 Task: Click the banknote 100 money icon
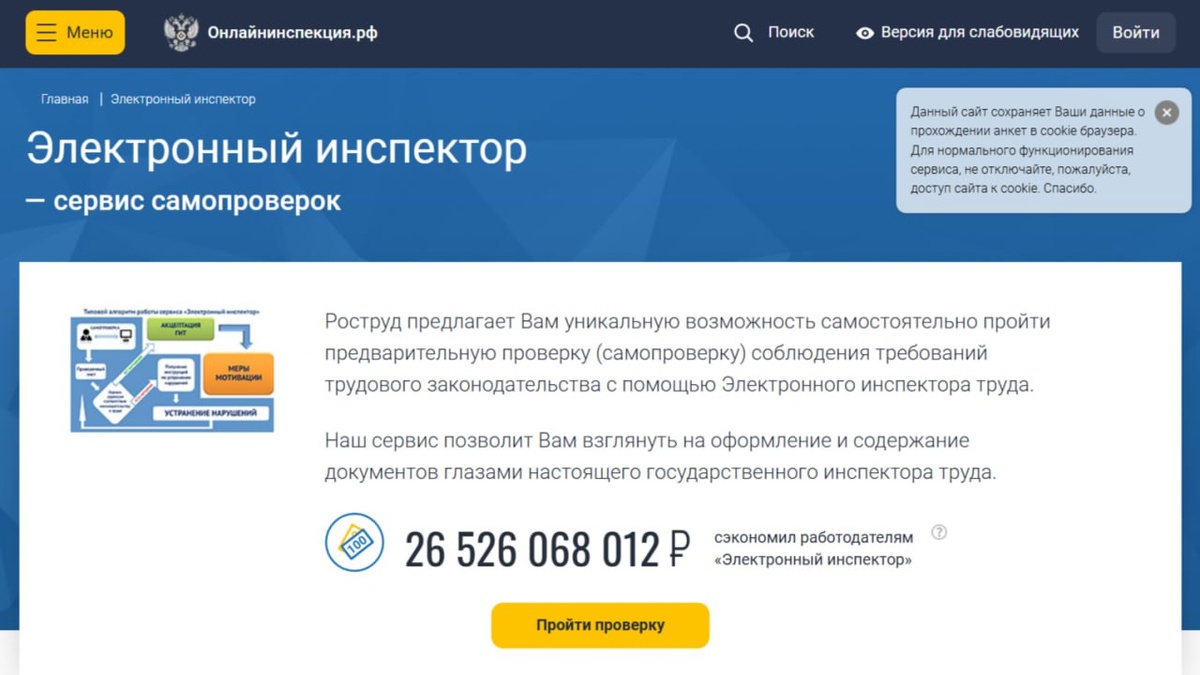355,542
